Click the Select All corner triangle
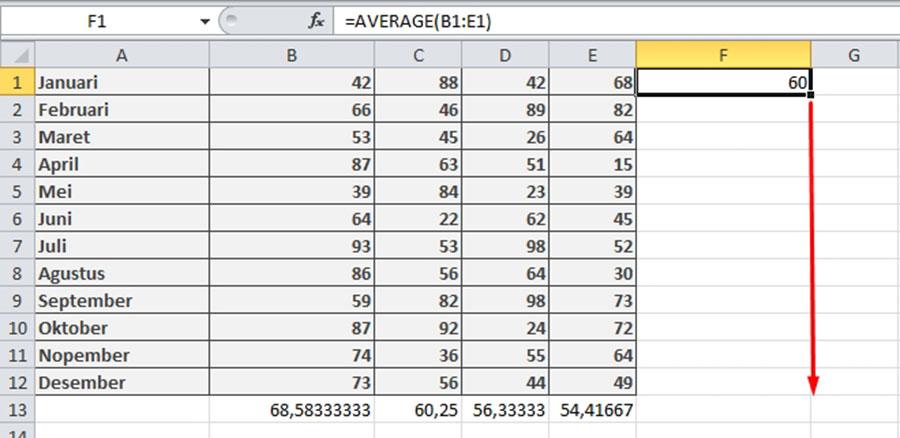 (x=17, y=55)
